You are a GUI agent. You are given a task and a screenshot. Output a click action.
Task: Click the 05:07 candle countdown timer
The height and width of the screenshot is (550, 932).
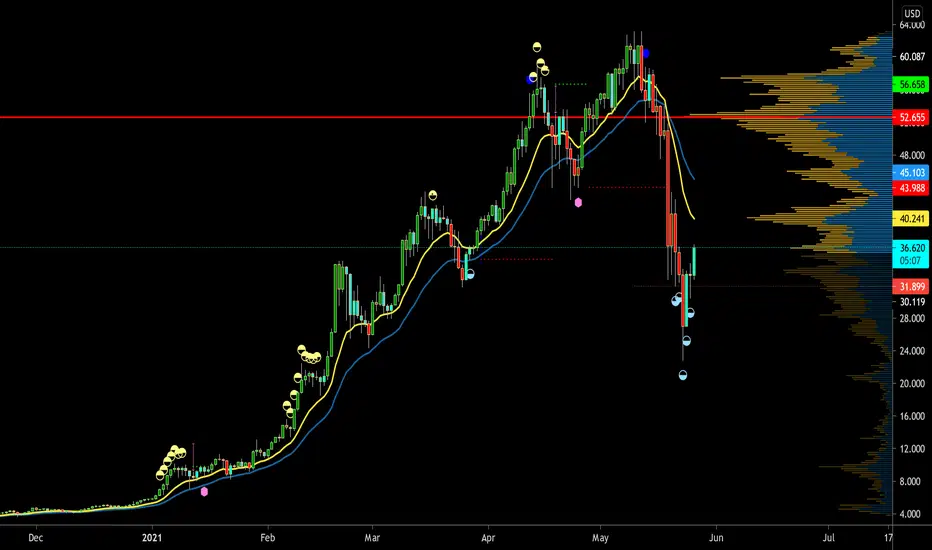910,261
